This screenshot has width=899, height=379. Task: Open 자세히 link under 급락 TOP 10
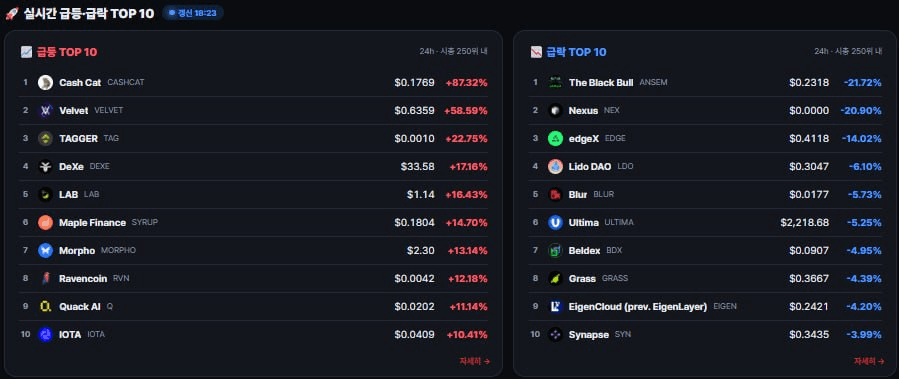[869, 361]
